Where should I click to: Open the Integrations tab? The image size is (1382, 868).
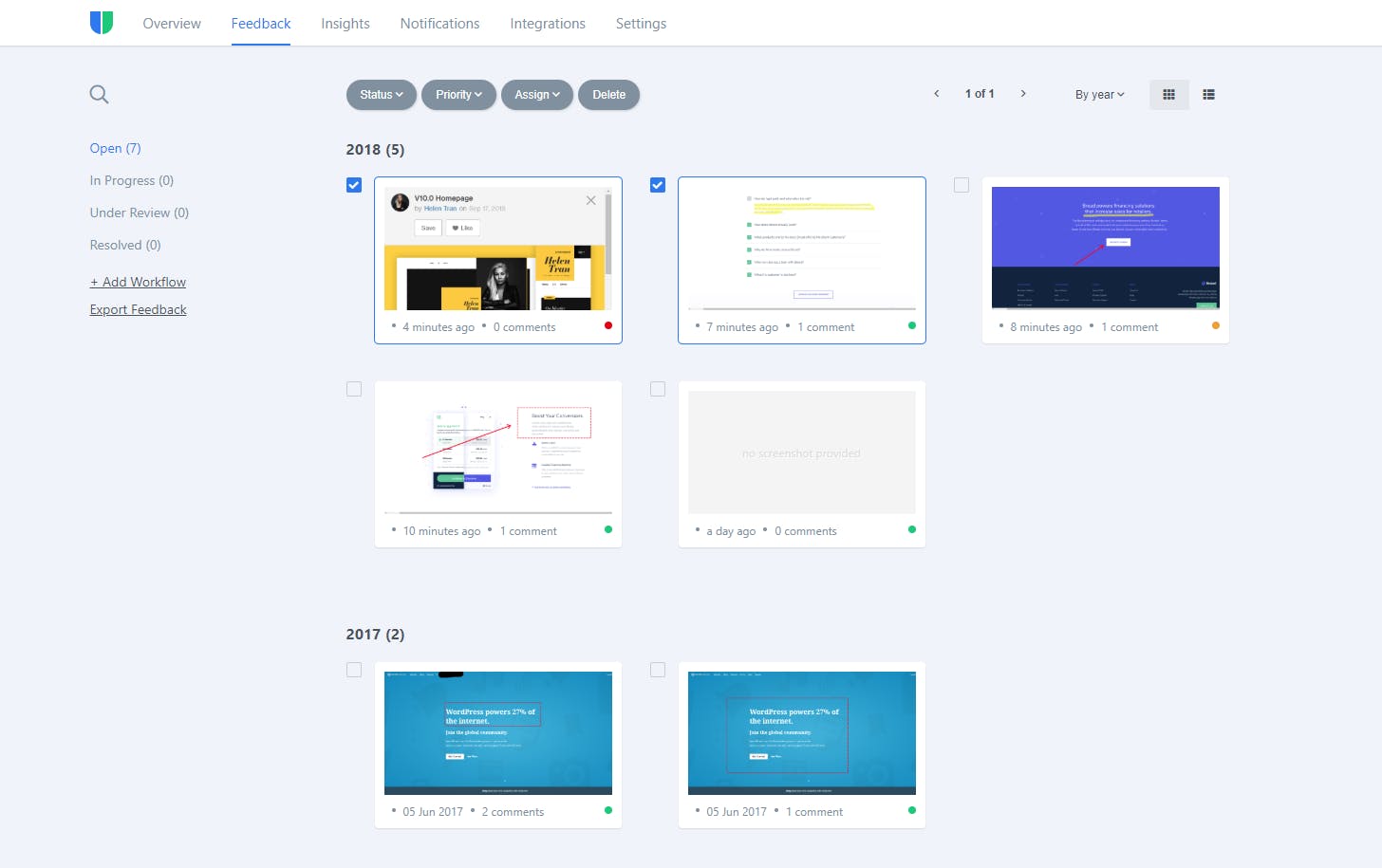(x=548, y=24)
